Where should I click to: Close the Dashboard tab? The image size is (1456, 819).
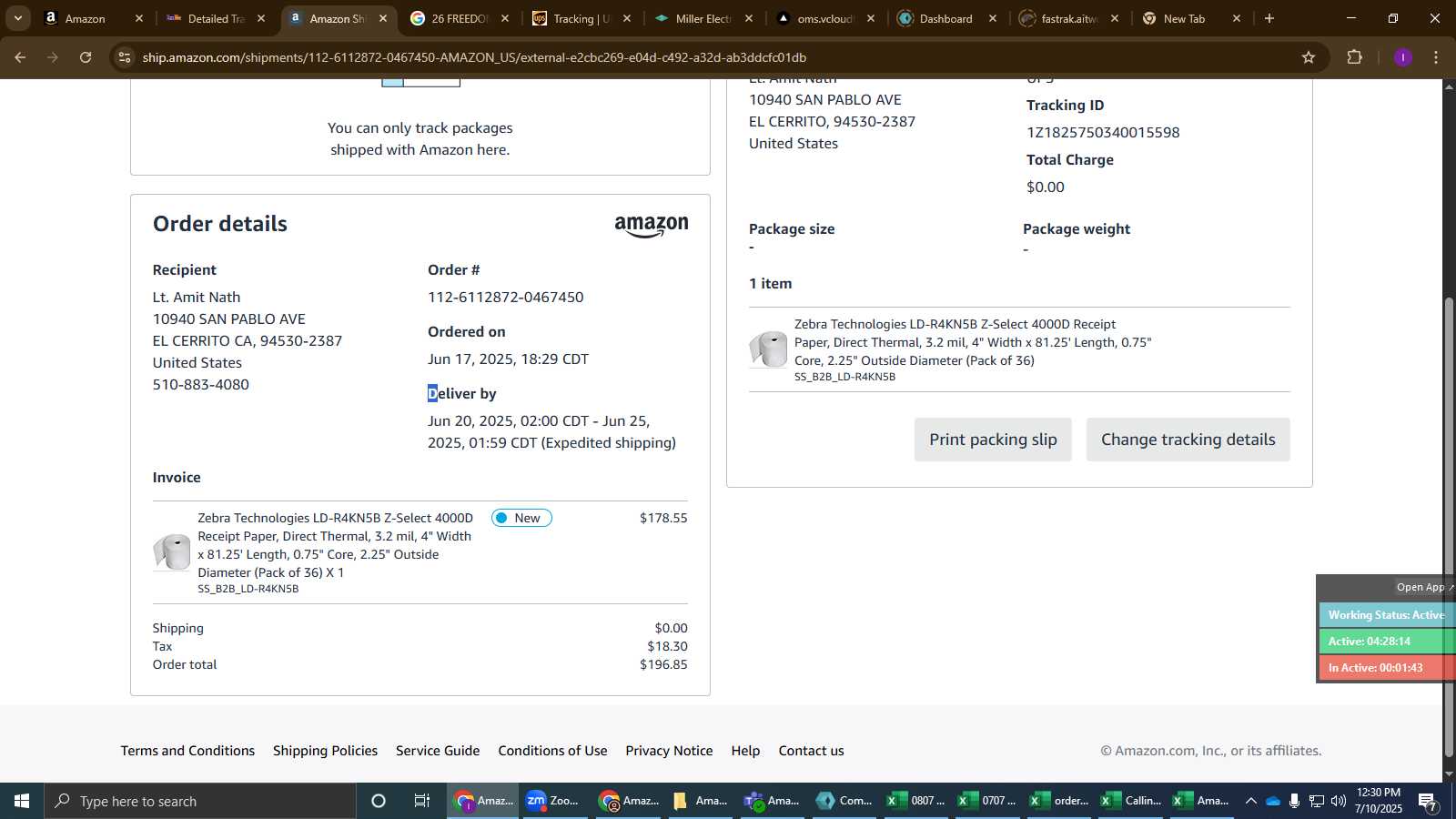[x=993, y=18]
